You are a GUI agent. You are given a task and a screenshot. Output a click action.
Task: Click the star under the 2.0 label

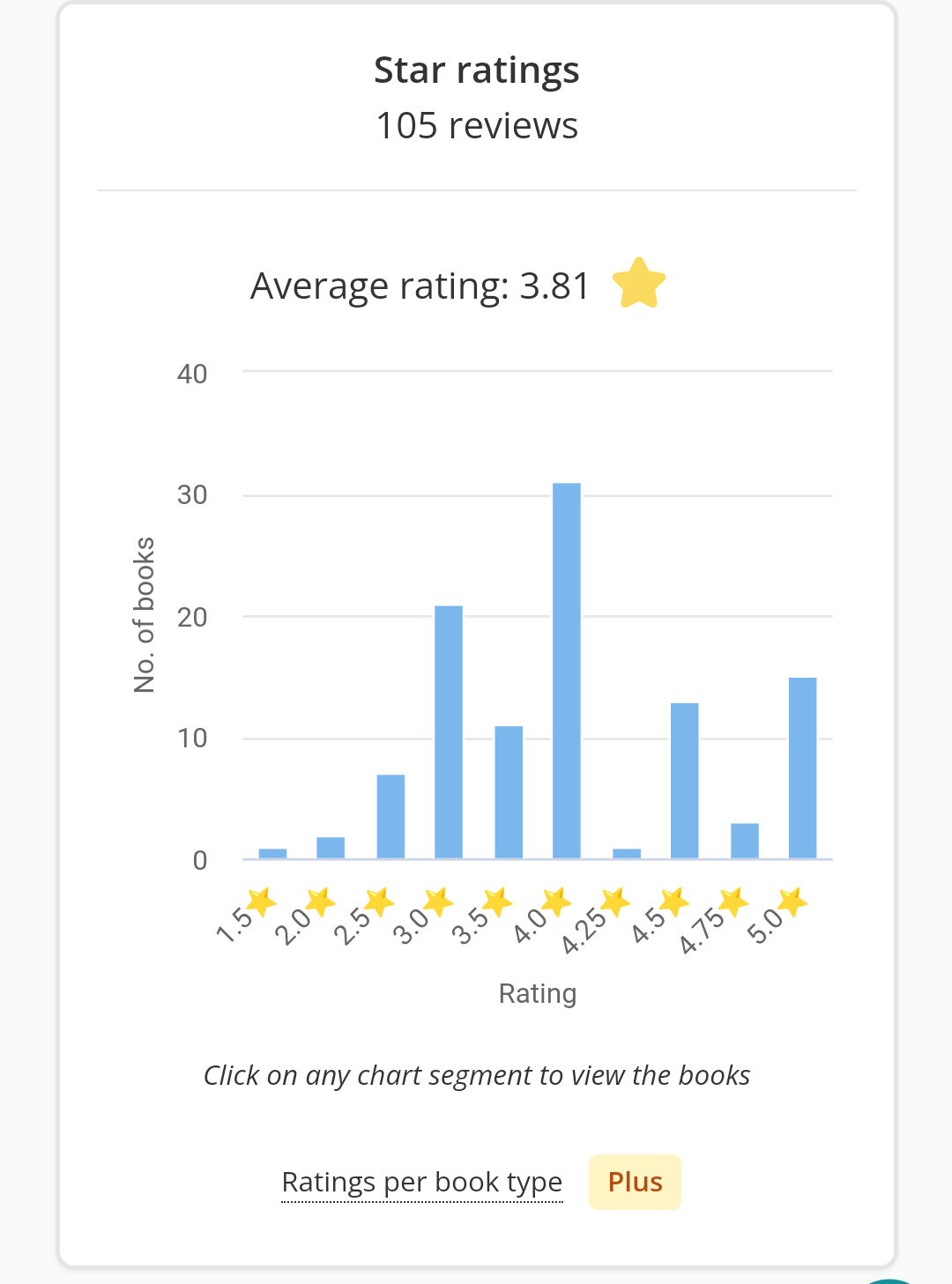click(x=320, y=902)
